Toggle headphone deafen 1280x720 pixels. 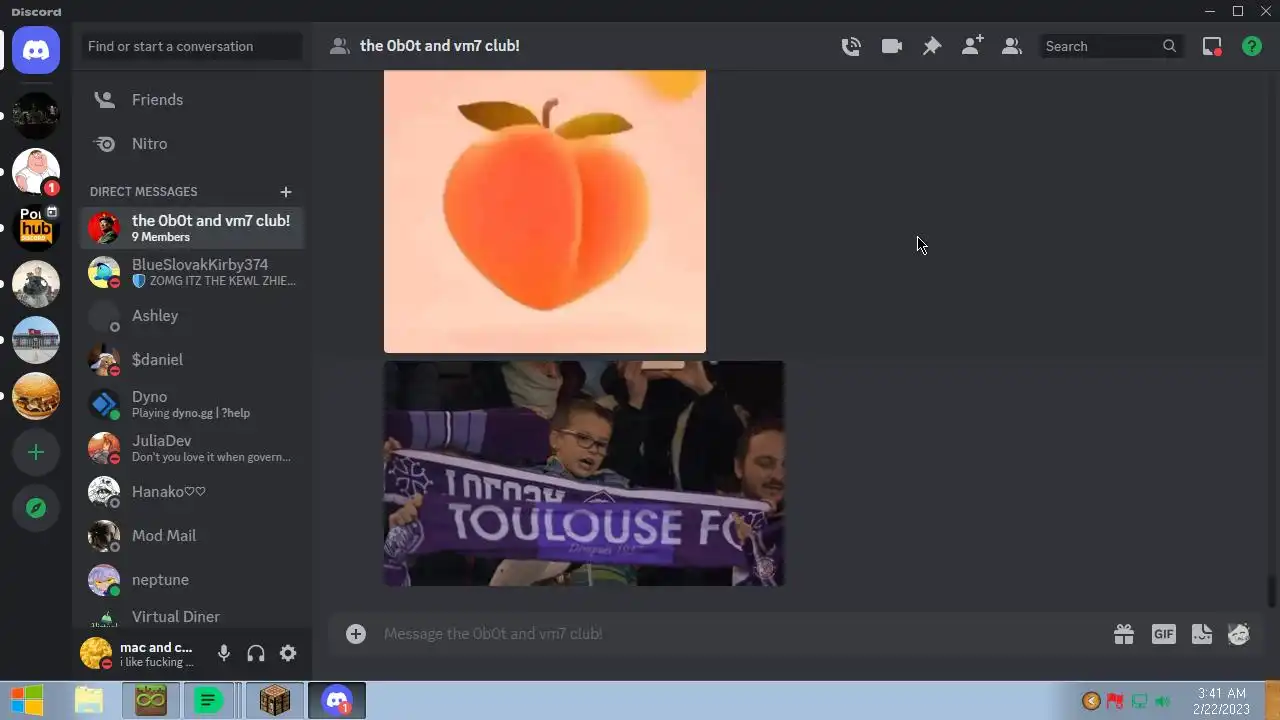[x=256, y=653]
